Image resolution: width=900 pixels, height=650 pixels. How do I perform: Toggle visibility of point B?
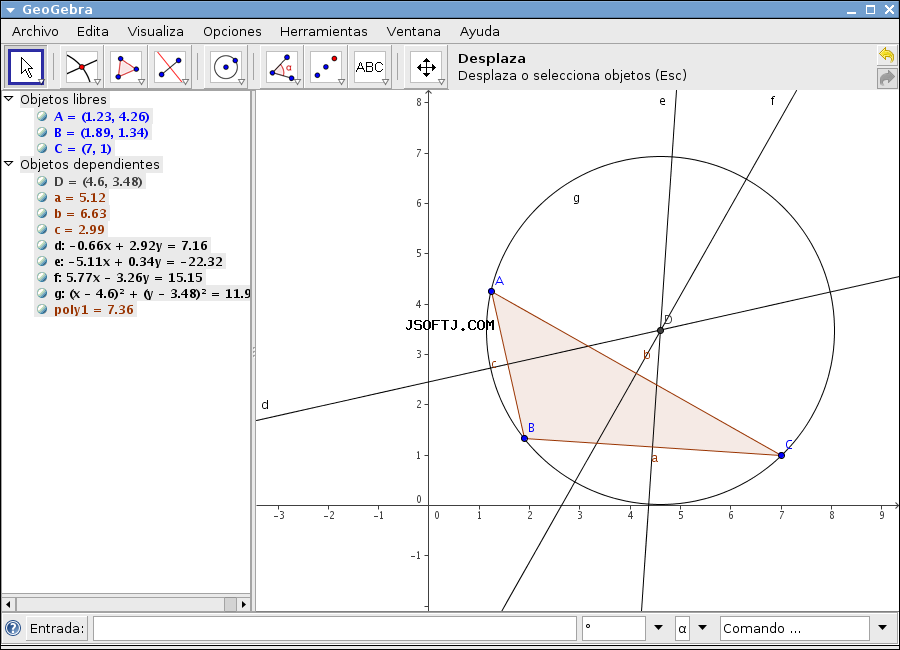(42, 132)
